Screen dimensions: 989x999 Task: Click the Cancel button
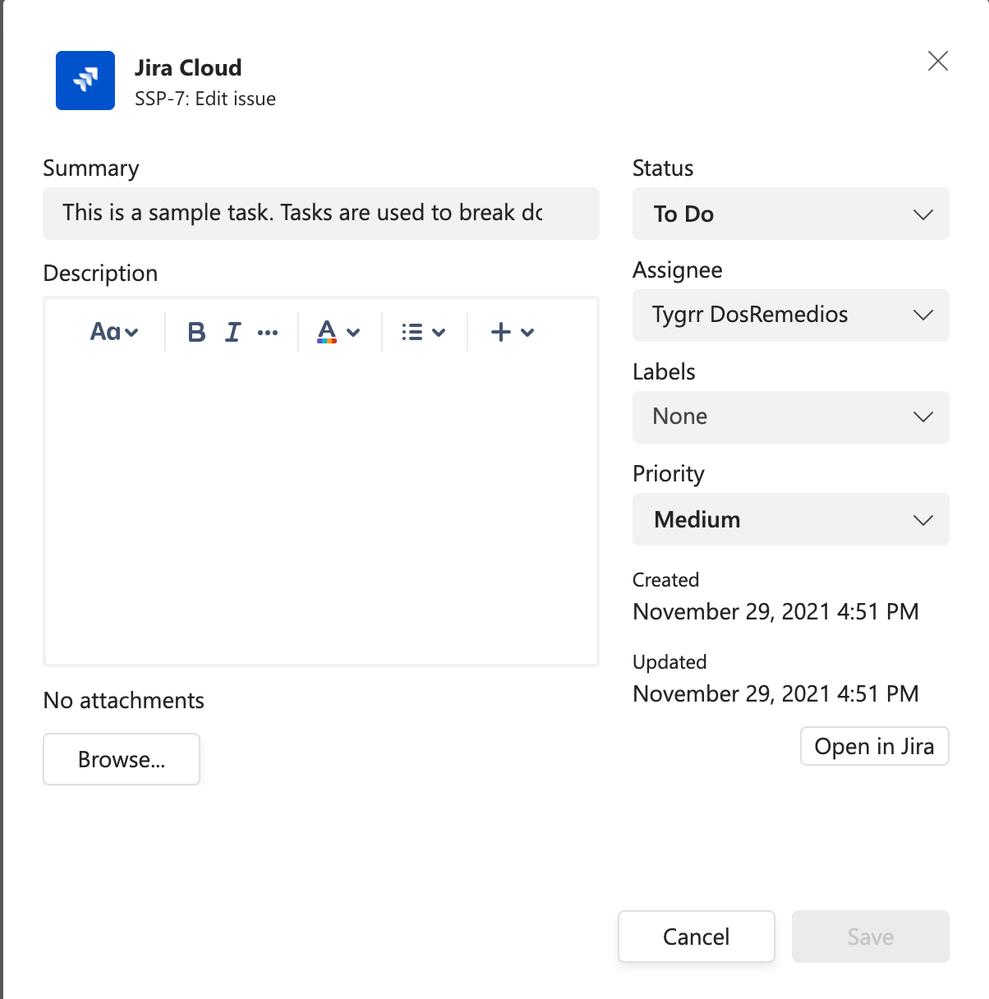[x=697, y=937]
